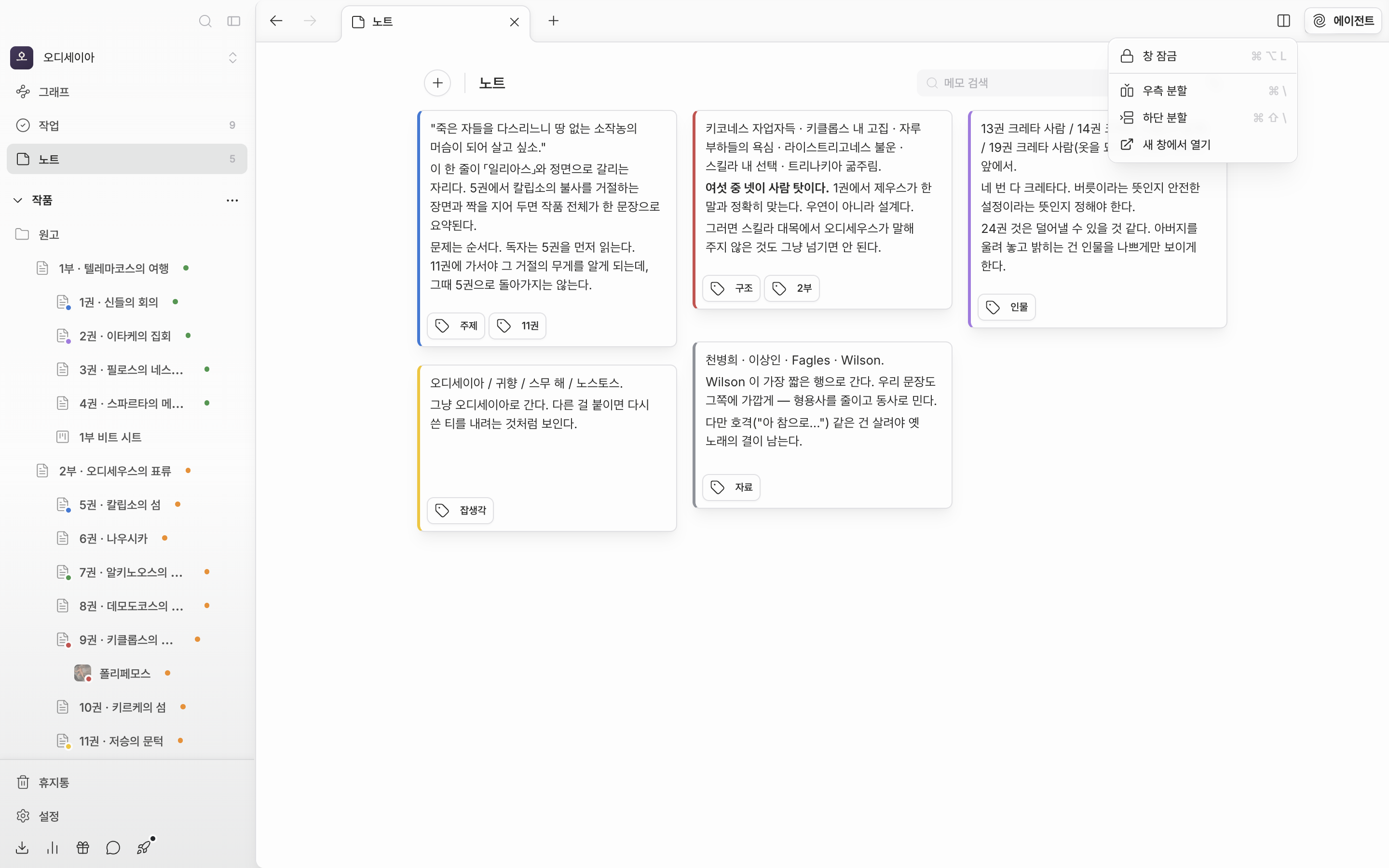Open the statistics bar chart icon
The height and width of the screenshot is (868, 1389).
click(x=52, y=848)
